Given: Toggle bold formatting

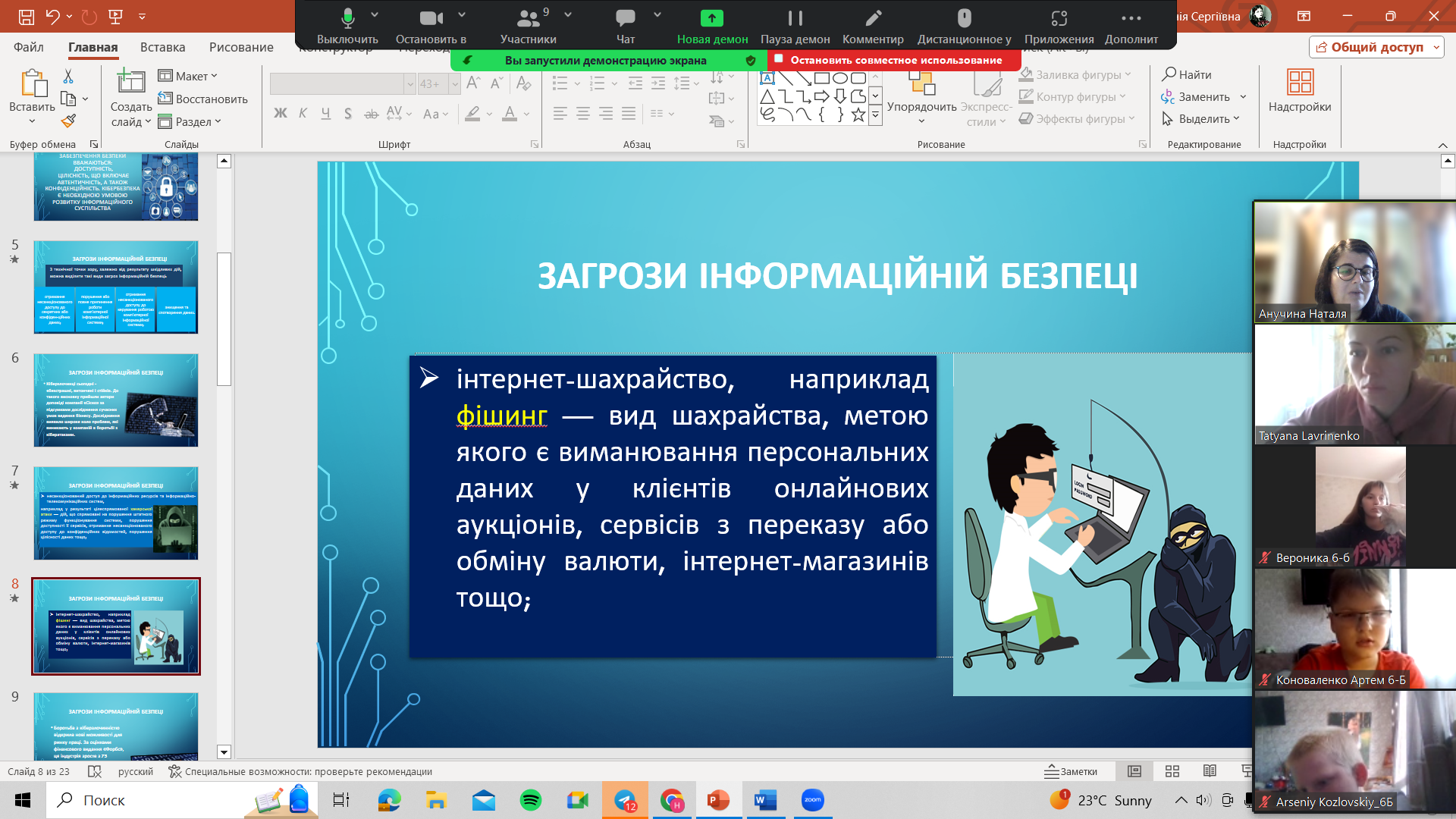Looking at the screenshot, I should coord(280,114).
